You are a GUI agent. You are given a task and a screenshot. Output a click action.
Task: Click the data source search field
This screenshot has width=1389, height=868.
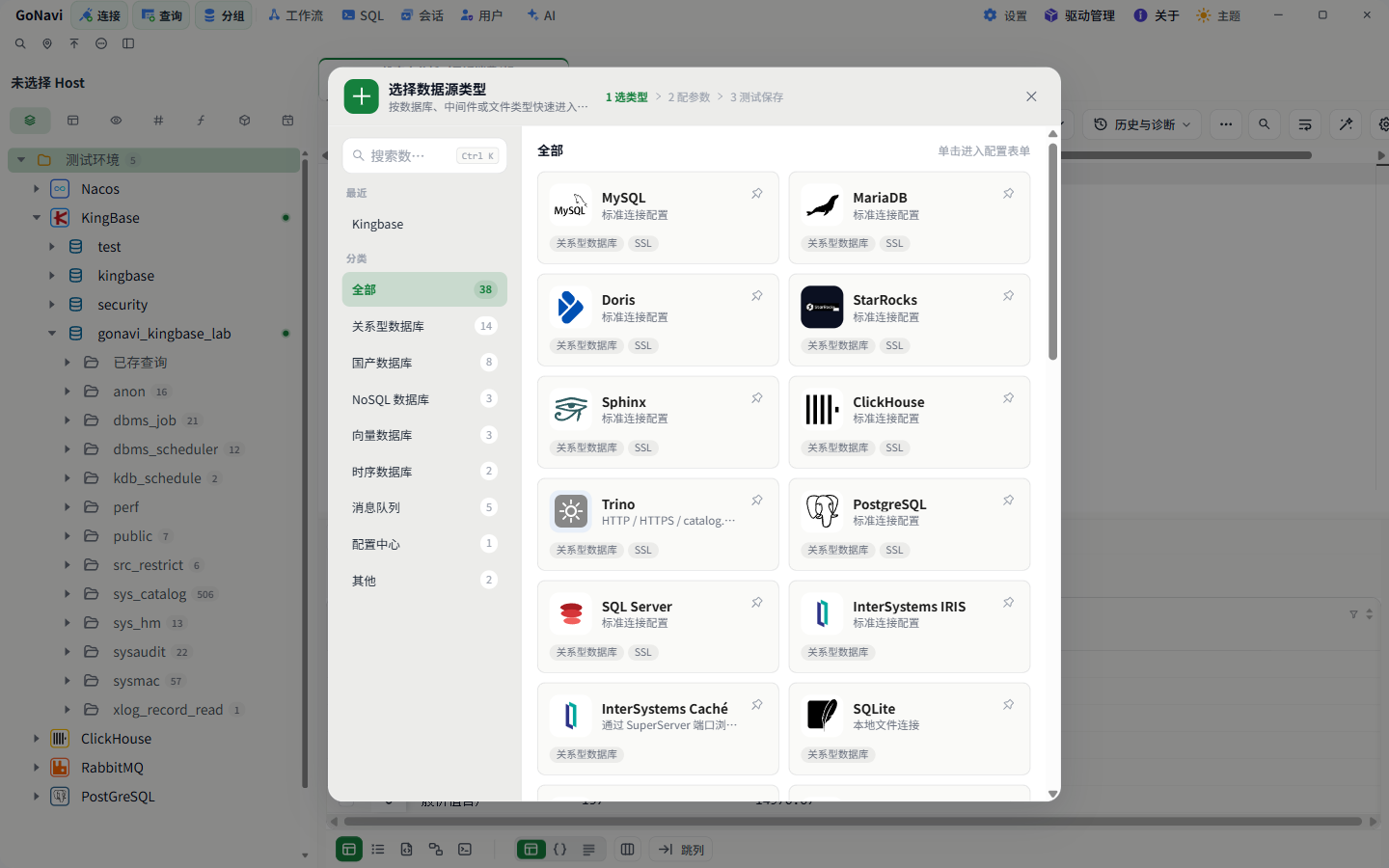424,155
